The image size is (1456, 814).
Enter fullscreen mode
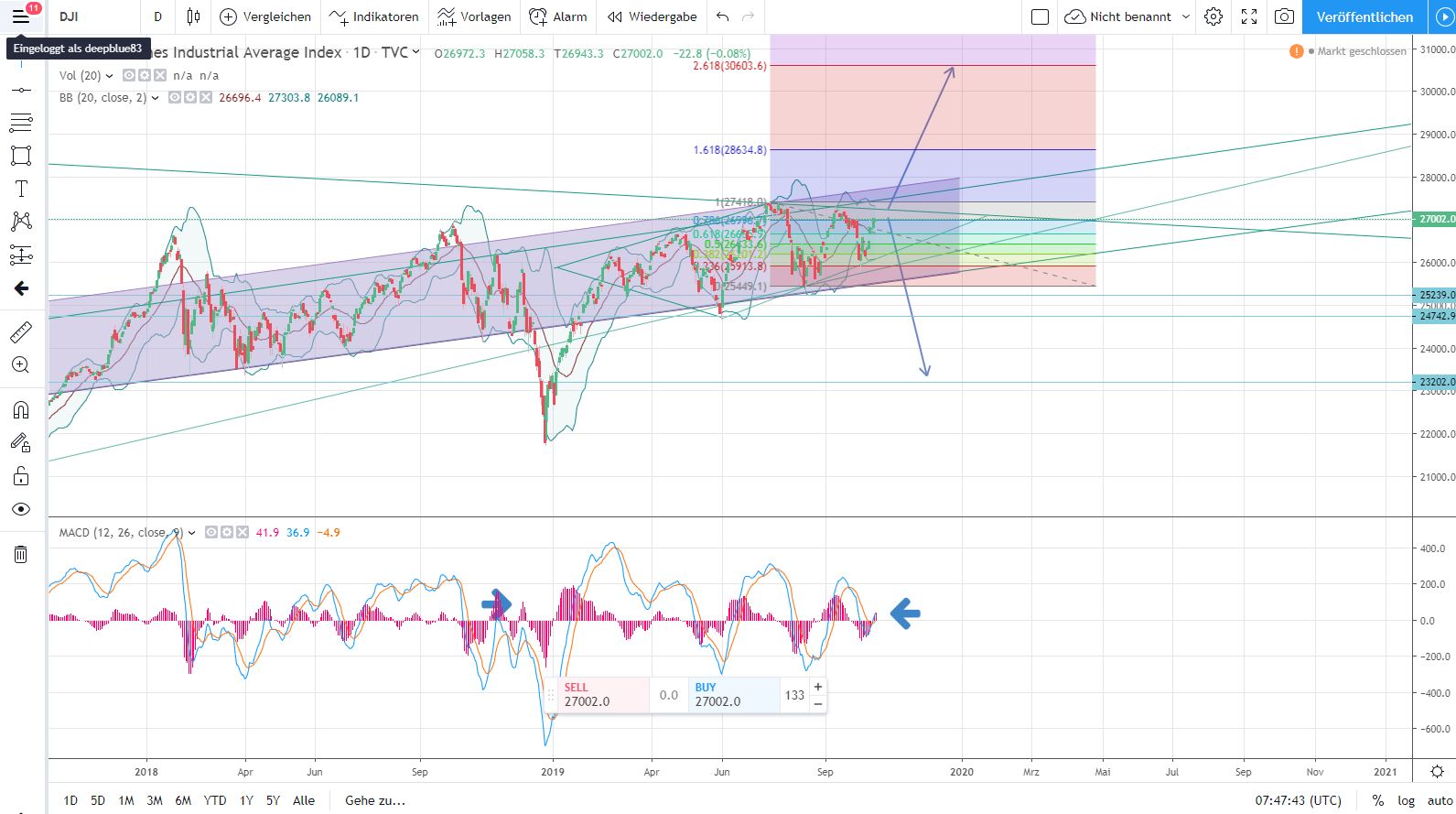click(x=1249, y=16)
